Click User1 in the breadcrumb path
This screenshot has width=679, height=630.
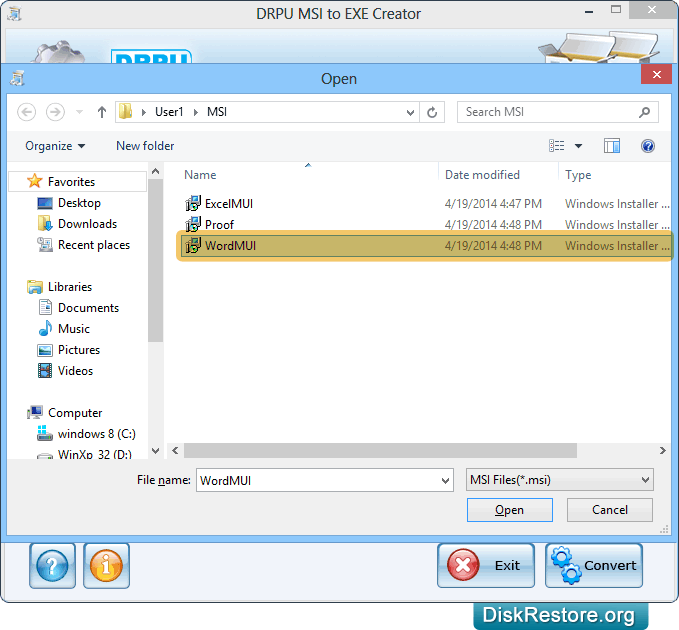tap(169, 112)
